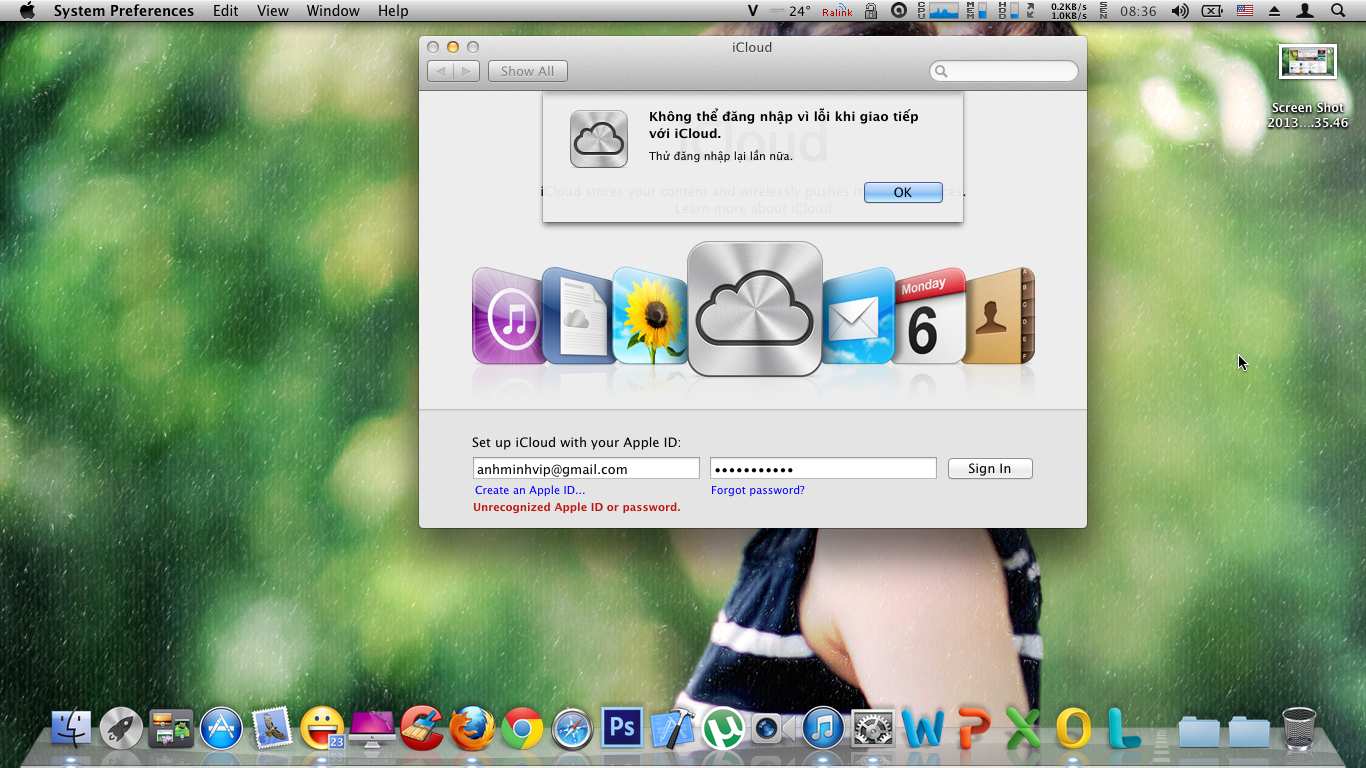The image size is (1366, 768).
Task: Click the eject icon in menu bar
Action: [x=1274, y=11]
